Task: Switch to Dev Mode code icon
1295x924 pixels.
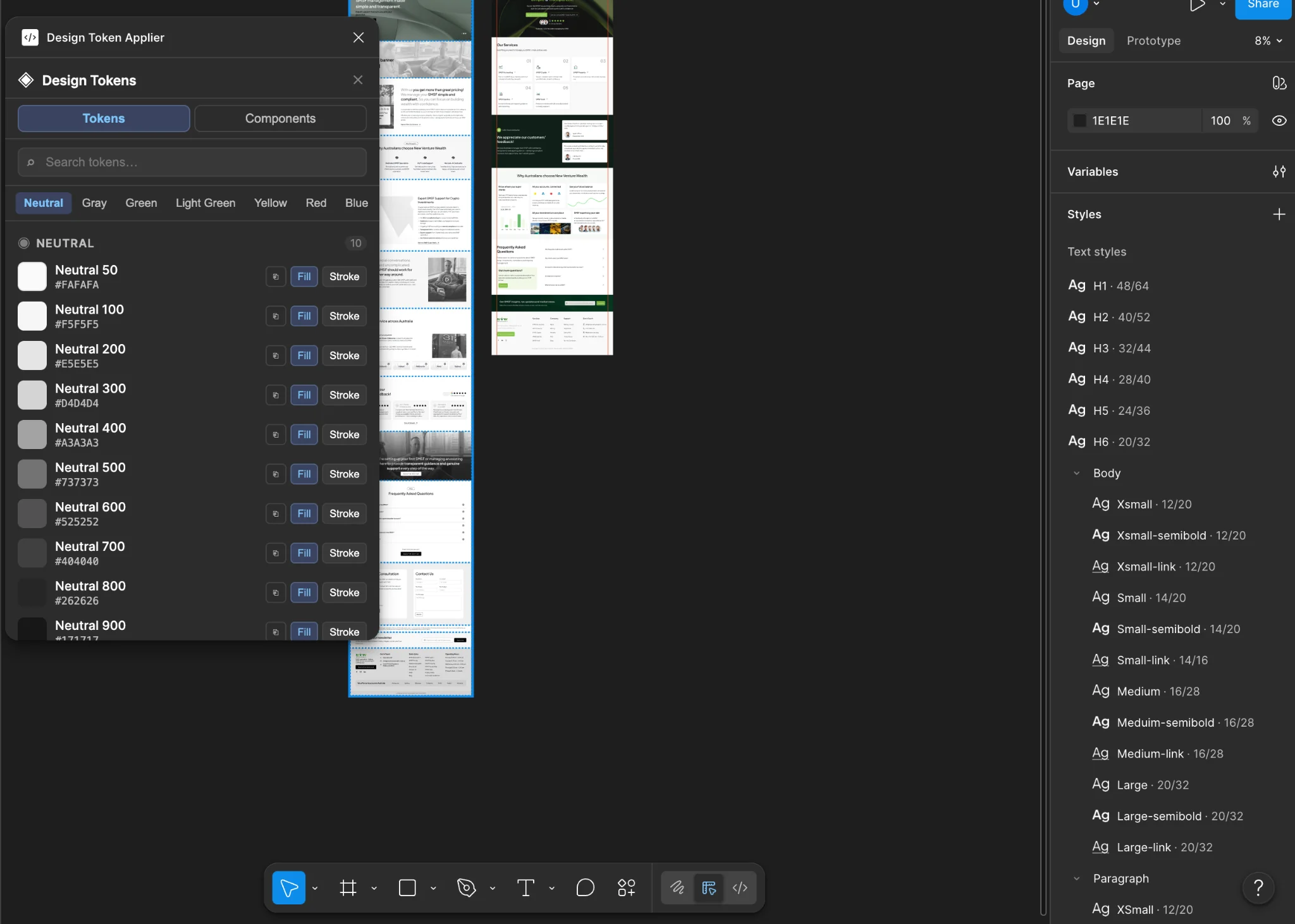Action: click(x=740, y=887)
